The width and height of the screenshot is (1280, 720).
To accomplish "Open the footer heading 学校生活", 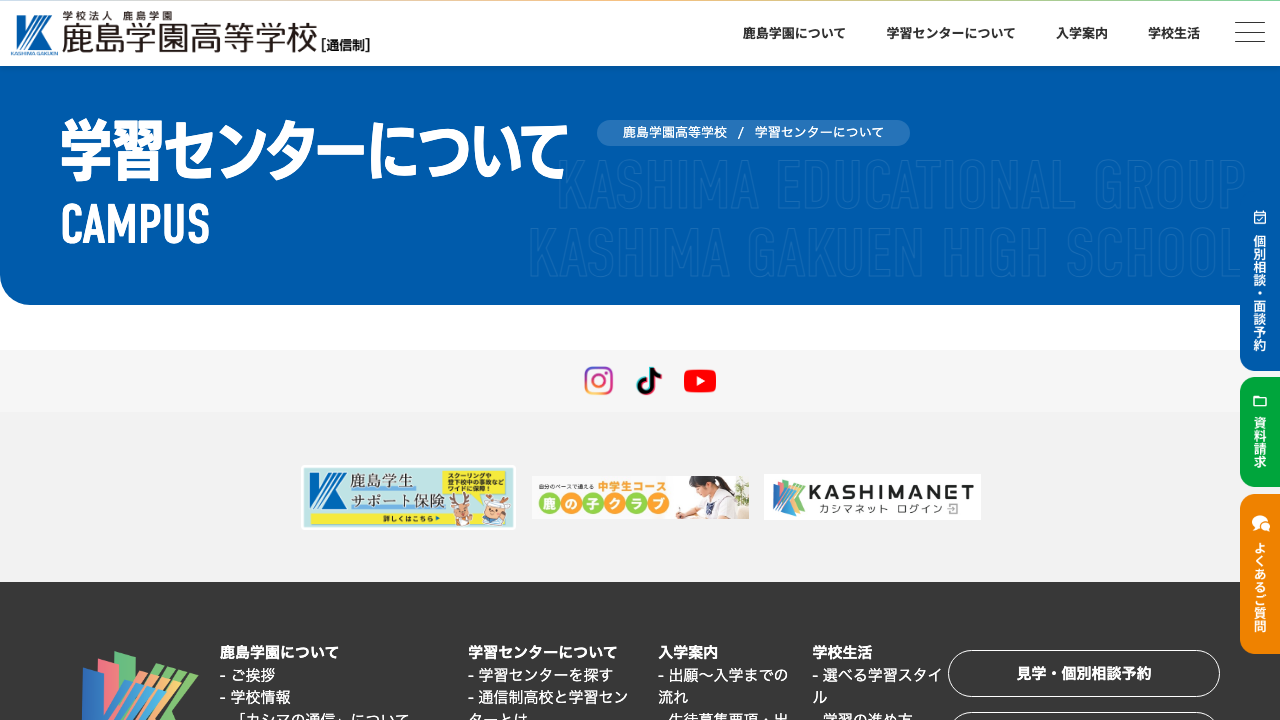I will (842, 652).
